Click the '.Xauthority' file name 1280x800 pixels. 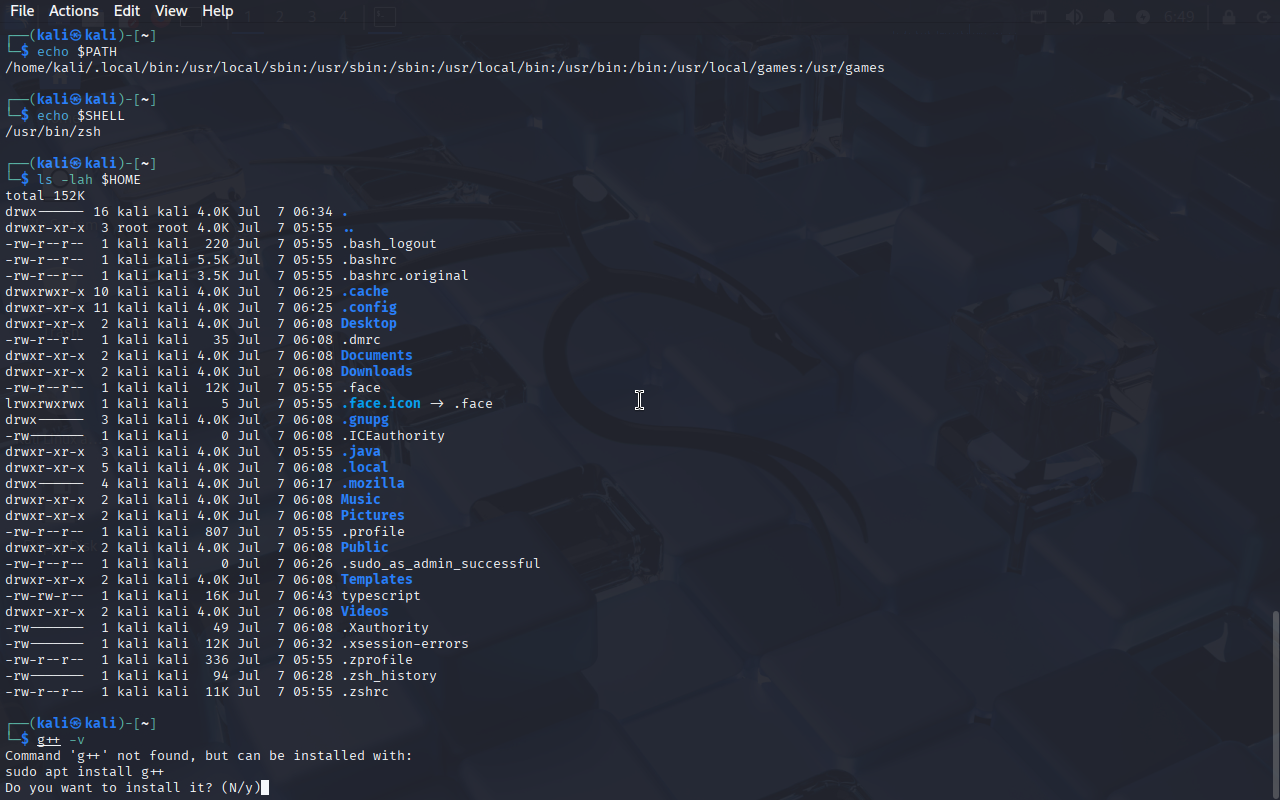point(385,628)
